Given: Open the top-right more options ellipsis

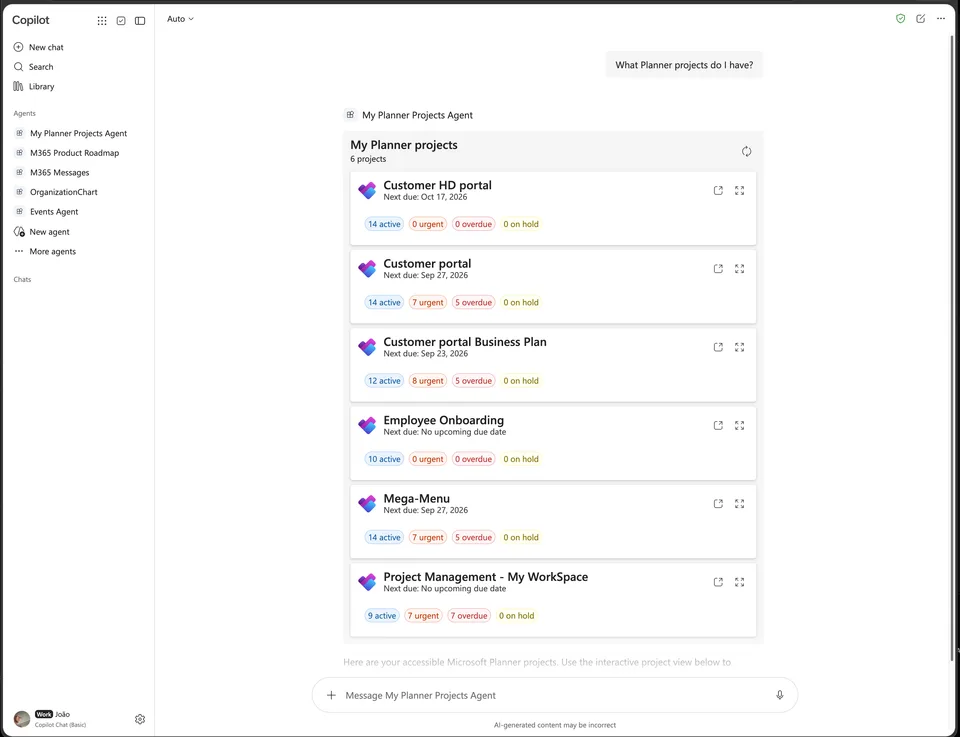Looking at the screenshot, I should point(941,19).
